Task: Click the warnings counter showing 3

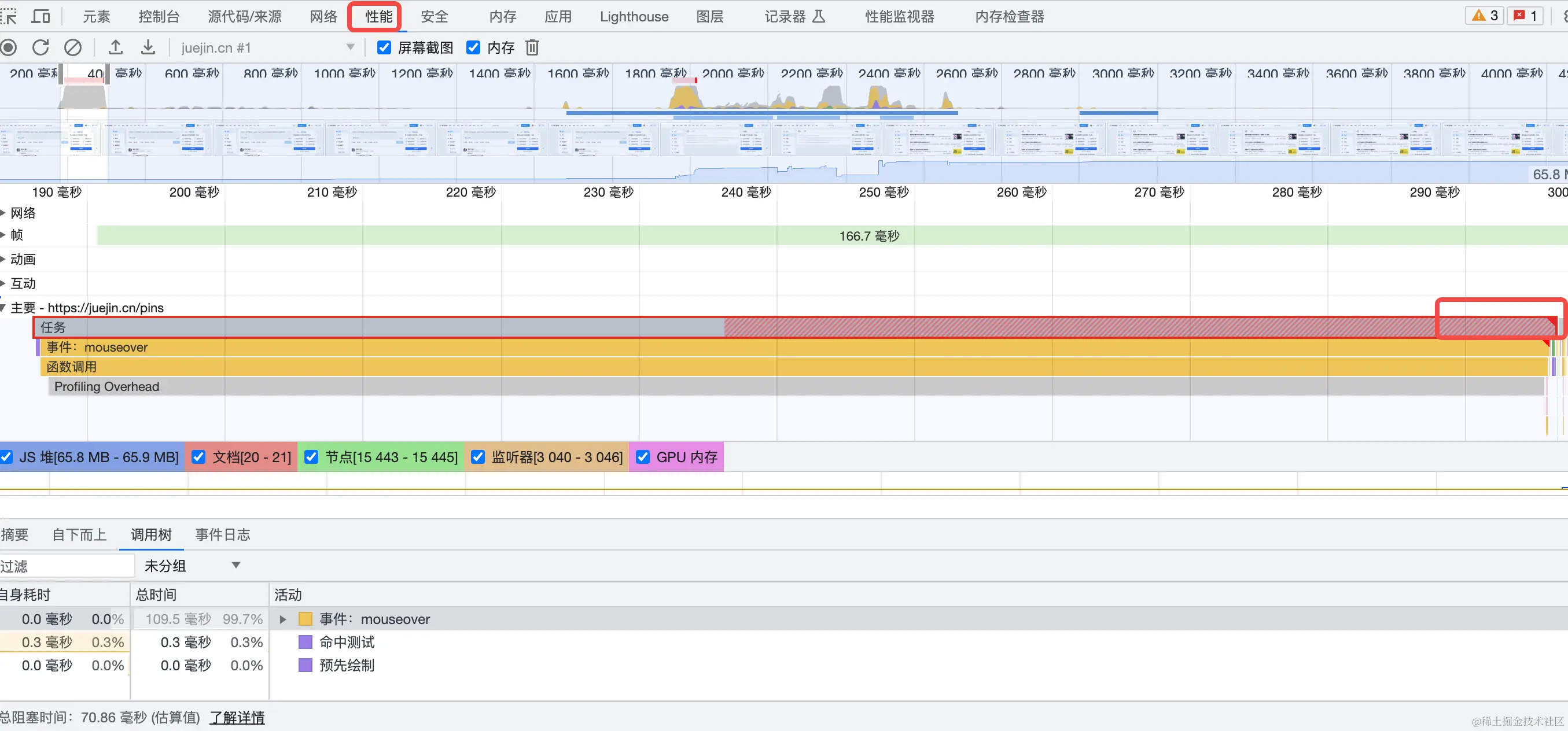Action: 1484,16
